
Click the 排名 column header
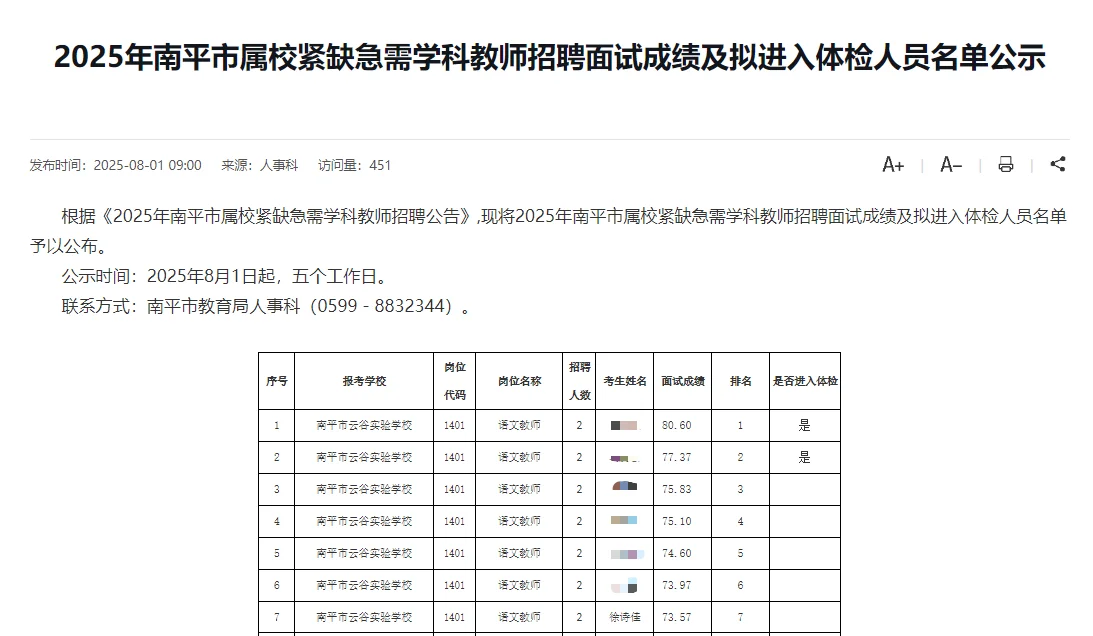point(740,381)
